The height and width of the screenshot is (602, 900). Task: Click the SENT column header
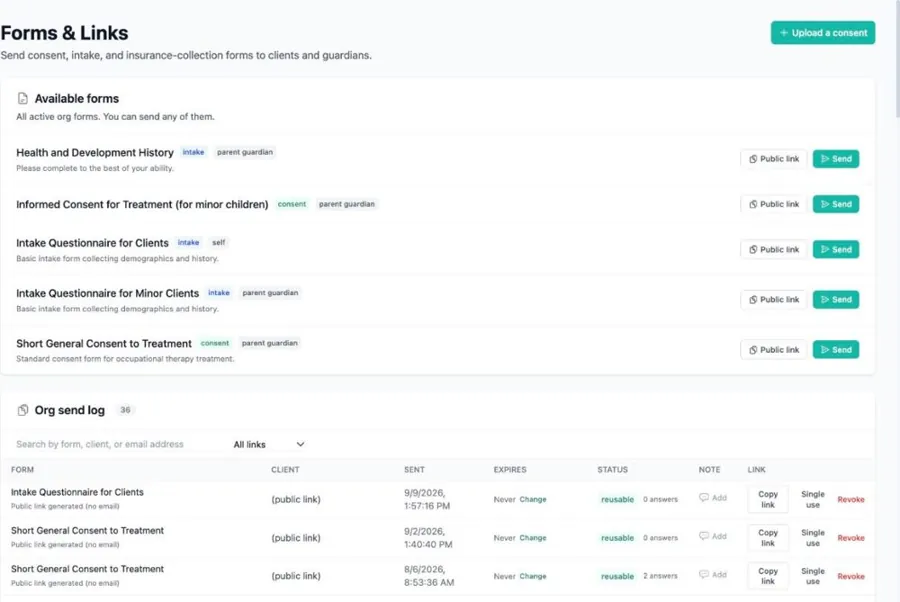[x=414, y=469]
